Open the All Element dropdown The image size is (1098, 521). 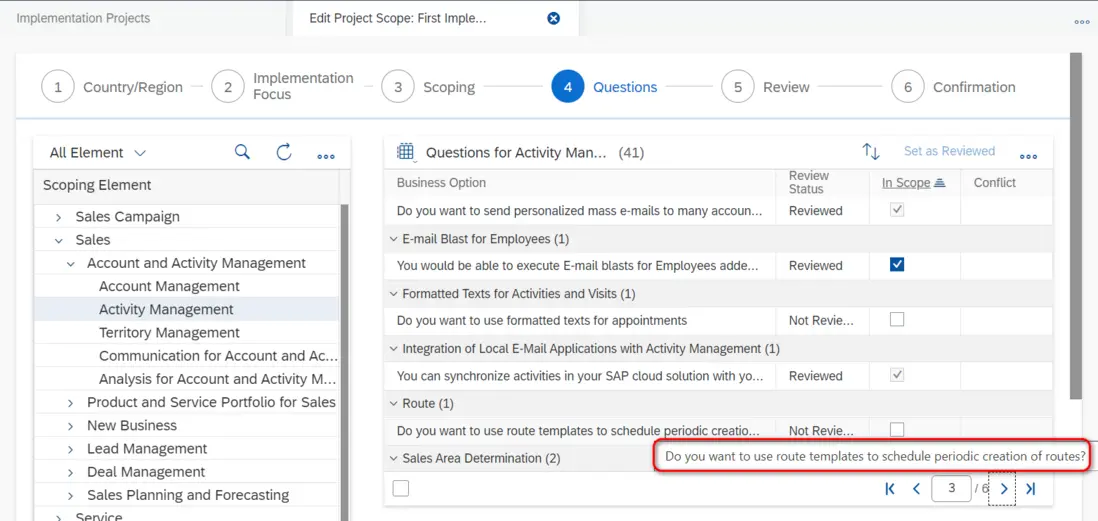click(x=97, y=152)
